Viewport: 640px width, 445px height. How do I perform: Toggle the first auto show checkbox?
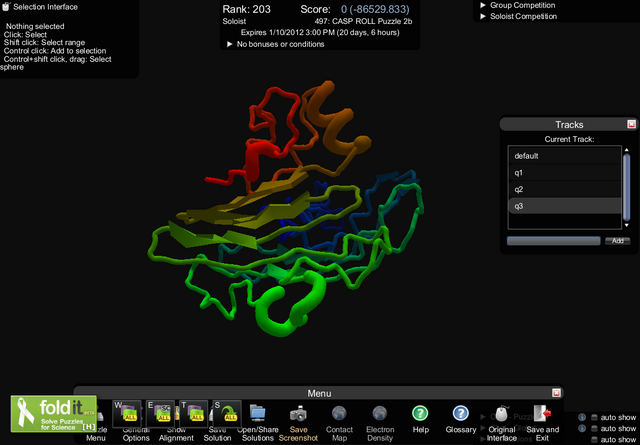tap(594, 417)
